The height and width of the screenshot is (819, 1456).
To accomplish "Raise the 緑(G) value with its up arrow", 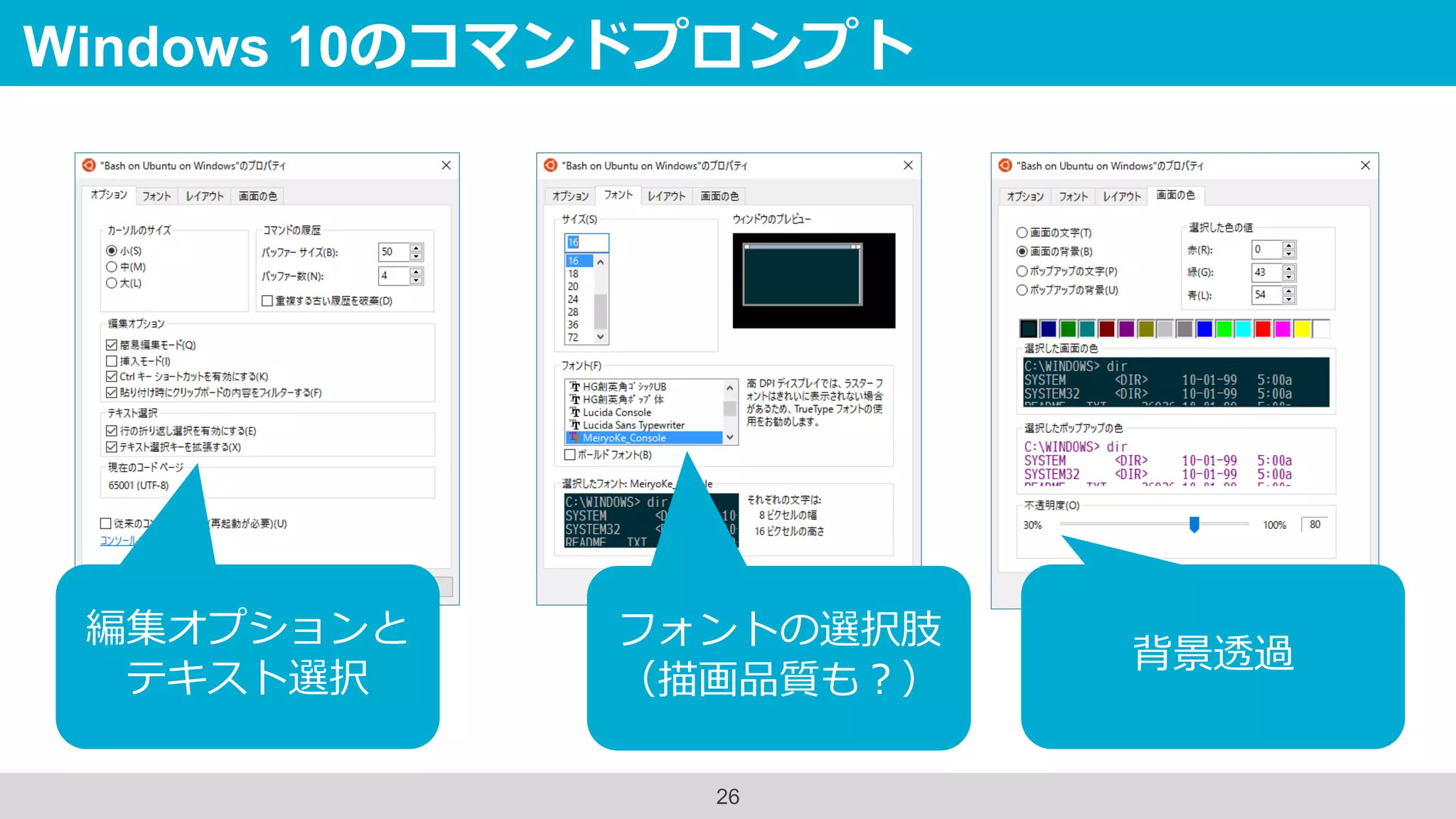I will pos(1289,268).
